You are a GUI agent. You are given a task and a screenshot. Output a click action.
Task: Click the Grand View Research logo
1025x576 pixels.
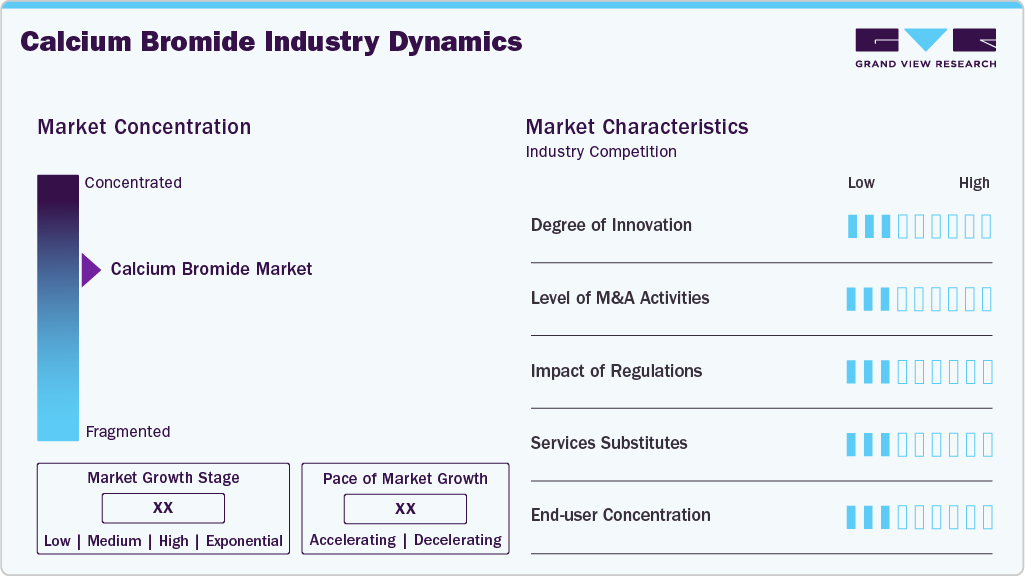tap(925, 47)
